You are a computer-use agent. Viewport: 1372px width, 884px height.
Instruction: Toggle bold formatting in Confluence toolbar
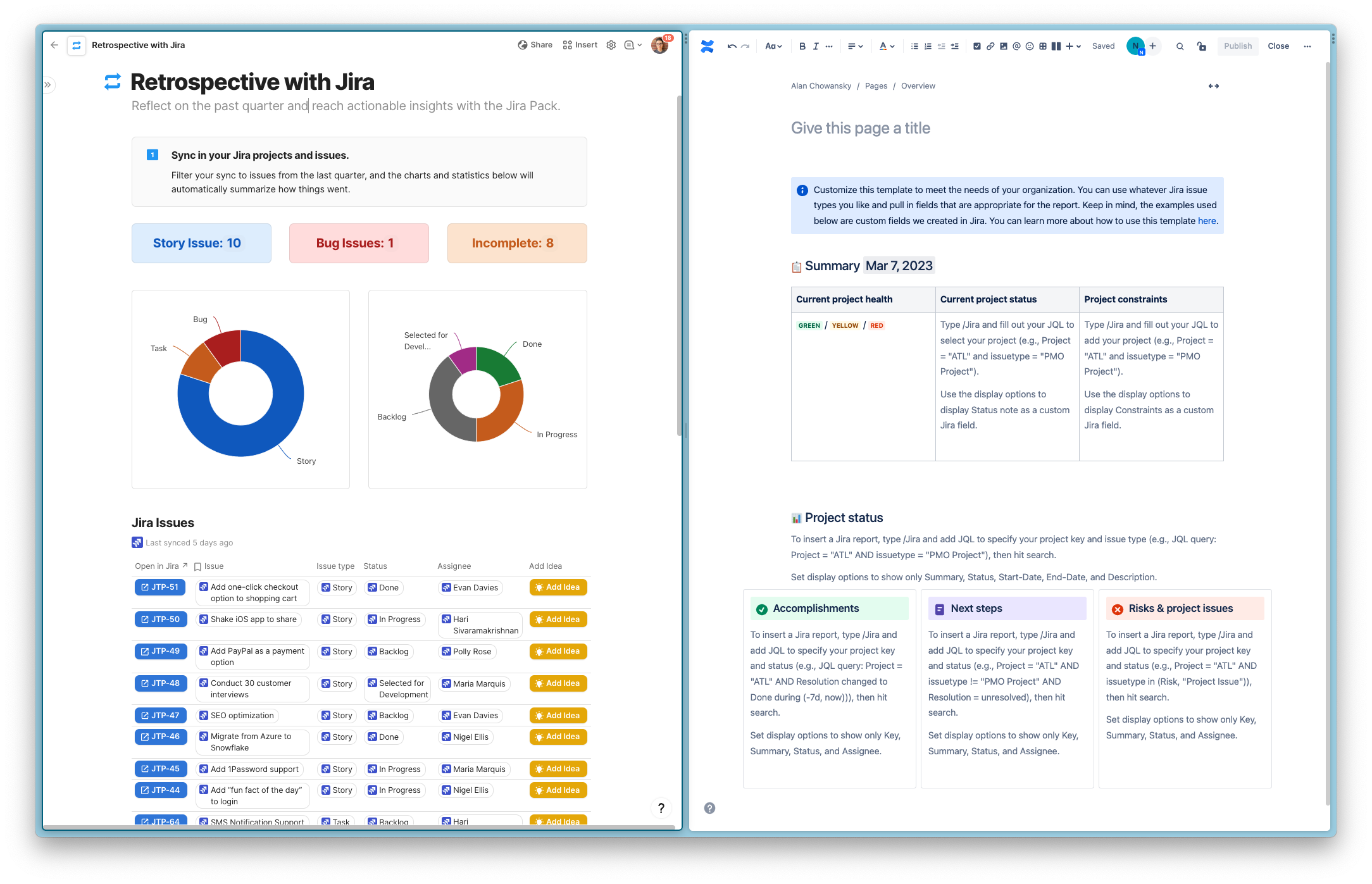tap(802, 46)
